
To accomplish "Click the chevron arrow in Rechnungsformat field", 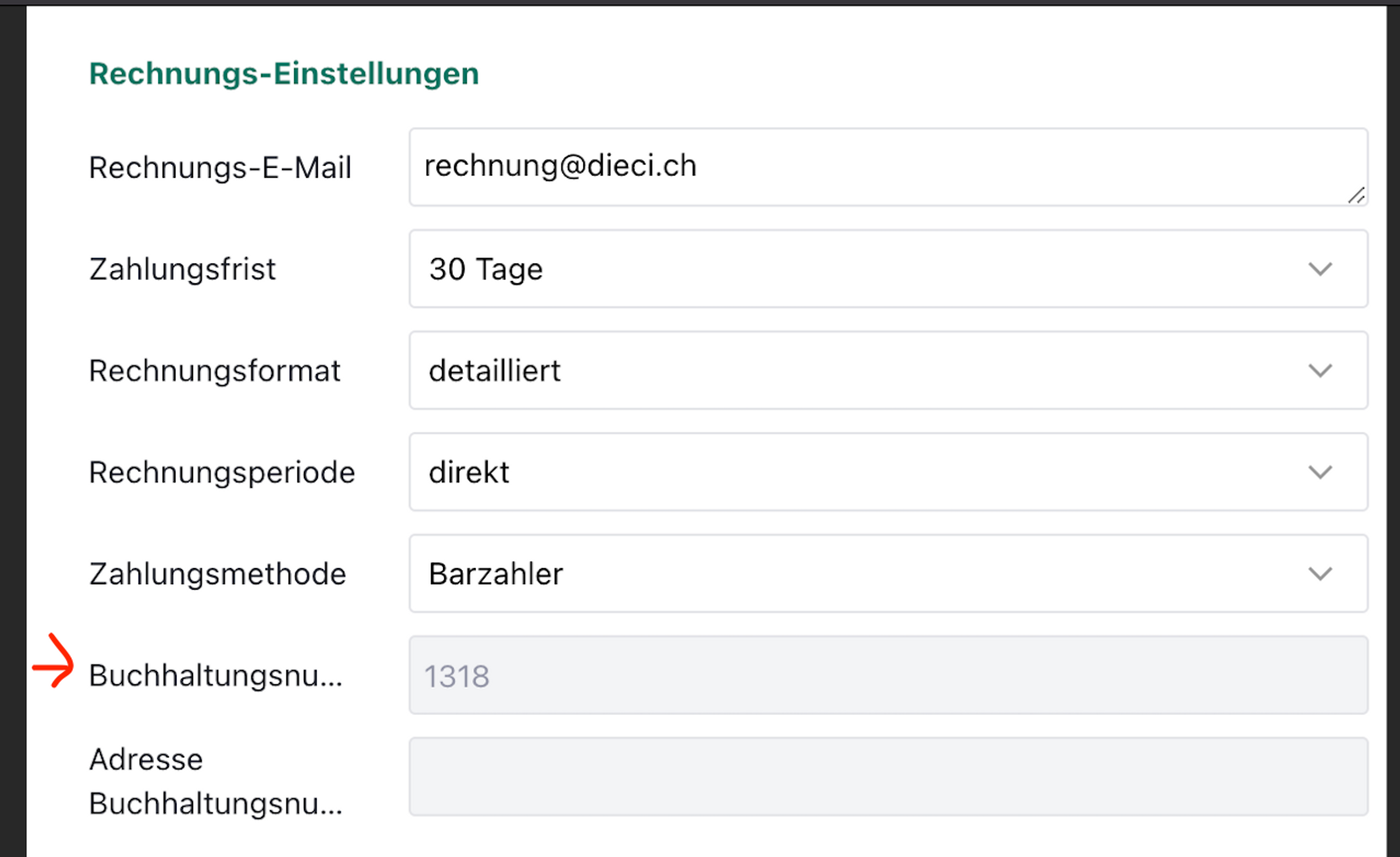I will [x=1320, y=370].
